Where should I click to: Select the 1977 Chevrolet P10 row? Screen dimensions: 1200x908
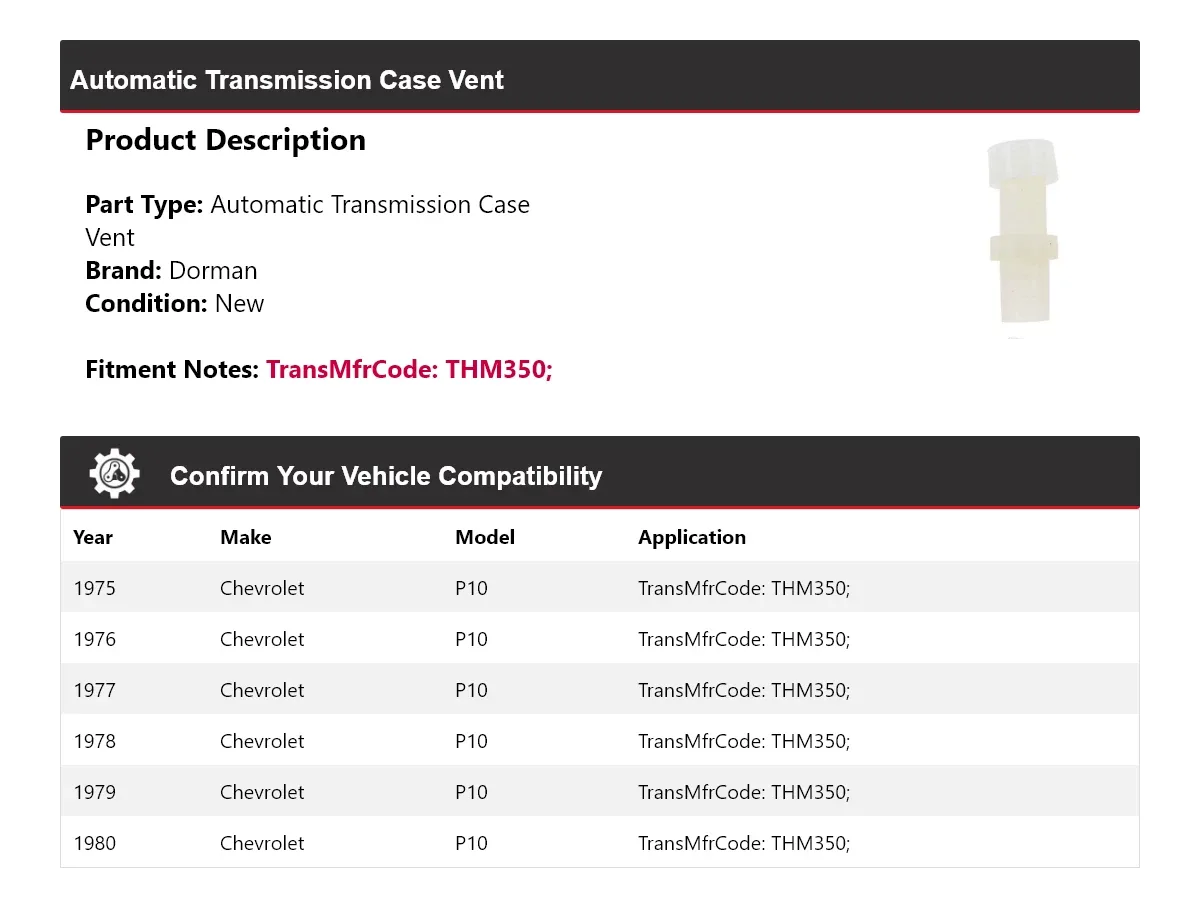tap(600, 689)
